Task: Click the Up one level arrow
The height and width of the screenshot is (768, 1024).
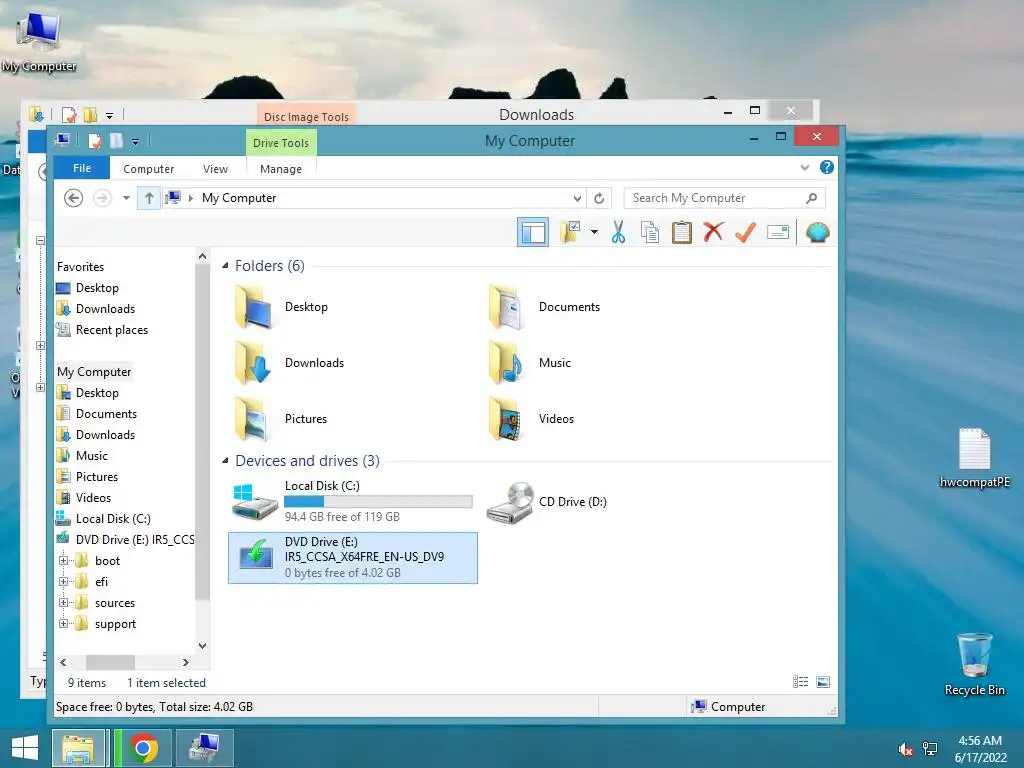Action: [149, 198]
